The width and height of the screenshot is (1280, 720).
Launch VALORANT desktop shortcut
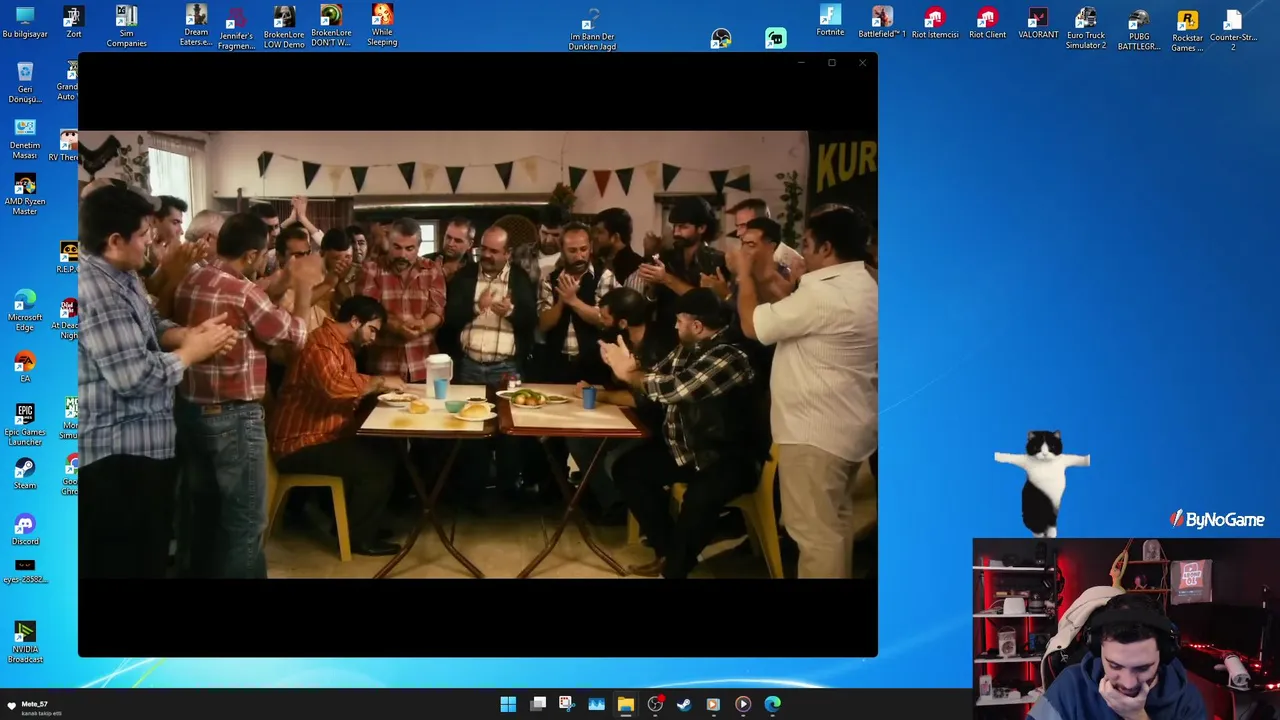(x=1038, y=22)
